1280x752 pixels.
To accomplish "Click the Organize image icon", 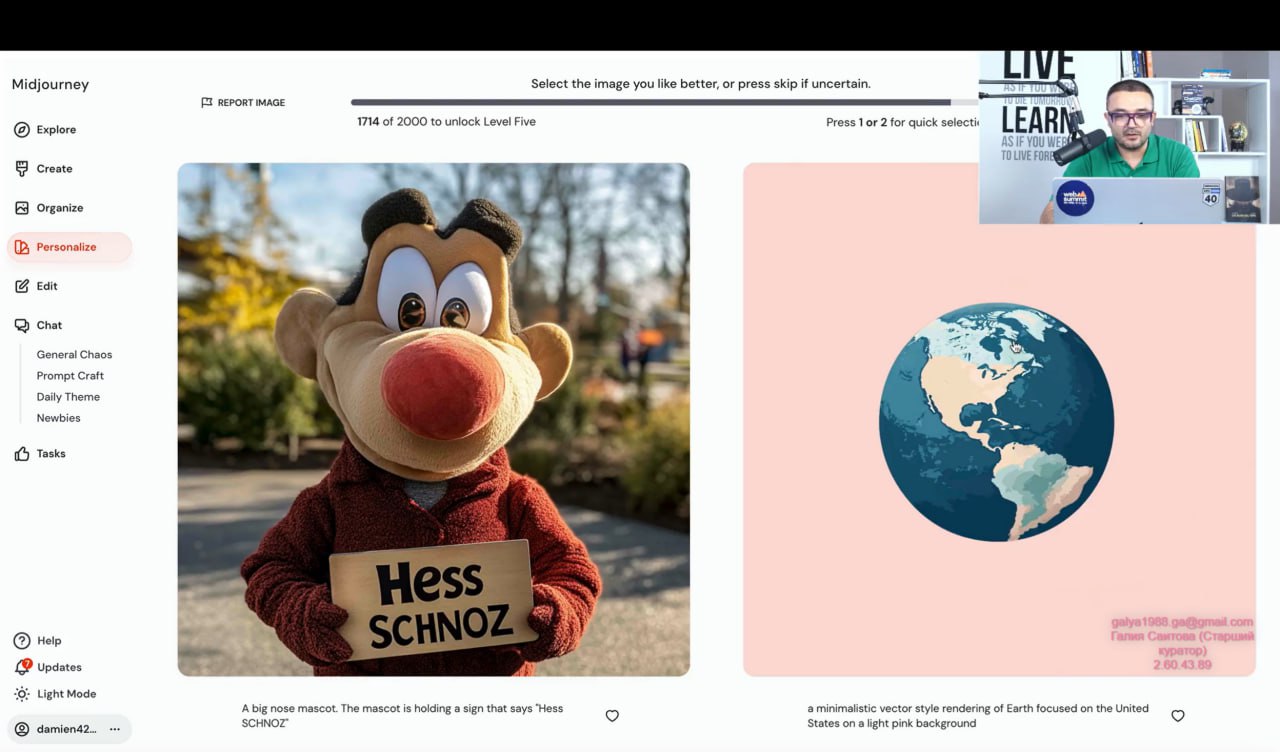I will click(x=22, y=208).
